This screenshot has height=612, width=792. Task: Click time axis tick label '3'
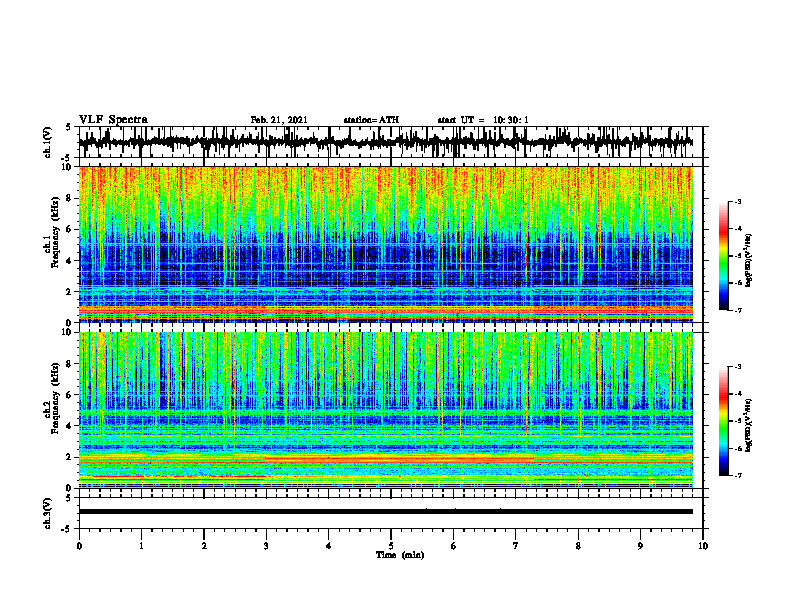pos(266,546)
